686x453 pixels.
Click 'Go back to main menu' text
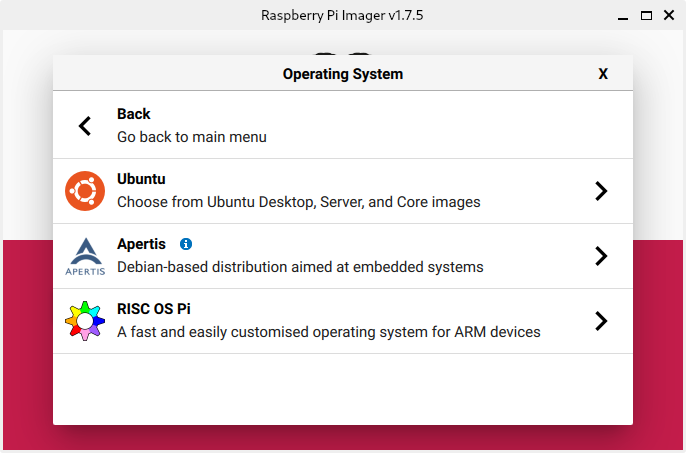click(192, 137)
